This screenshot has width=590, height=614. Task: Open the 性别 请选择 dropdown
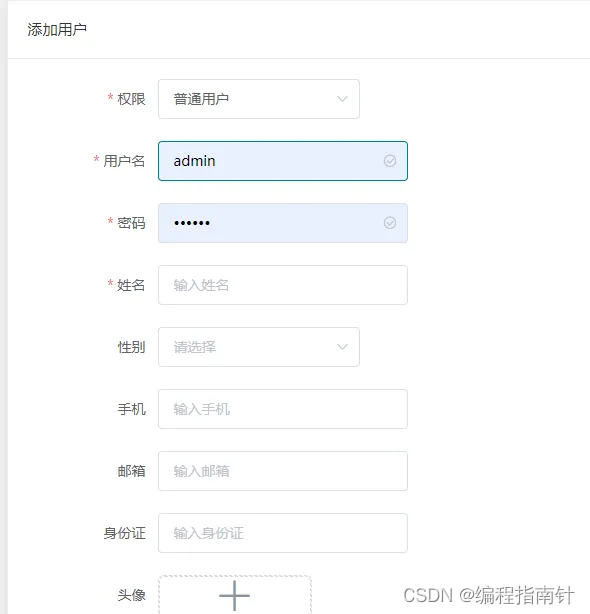pos(259,347)
